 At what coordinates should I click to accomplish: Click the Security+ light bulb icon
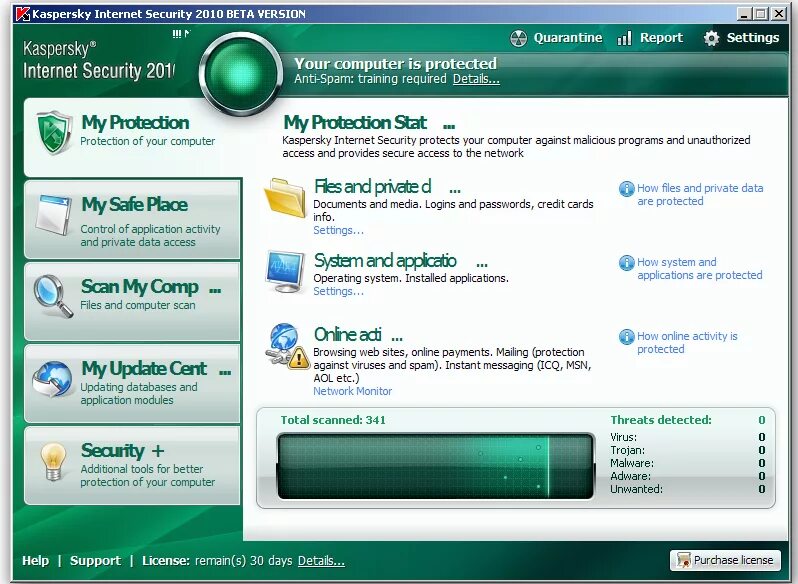point(53,461)
